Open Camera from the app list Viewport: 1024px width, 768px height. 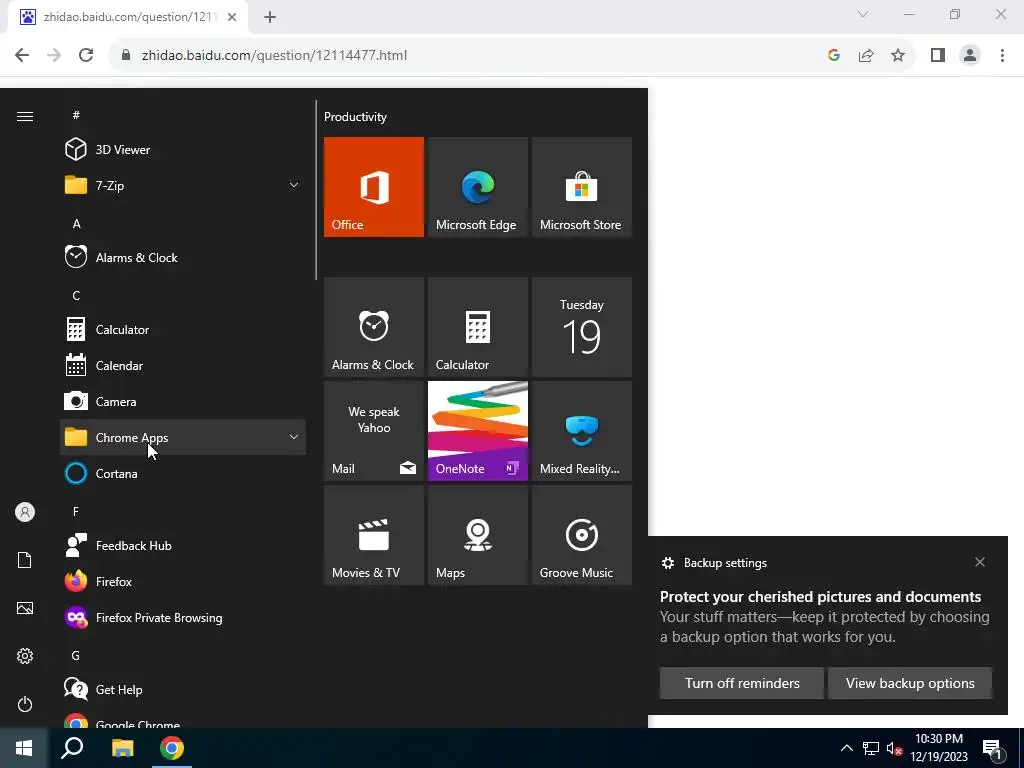click(x=183, y=402)
